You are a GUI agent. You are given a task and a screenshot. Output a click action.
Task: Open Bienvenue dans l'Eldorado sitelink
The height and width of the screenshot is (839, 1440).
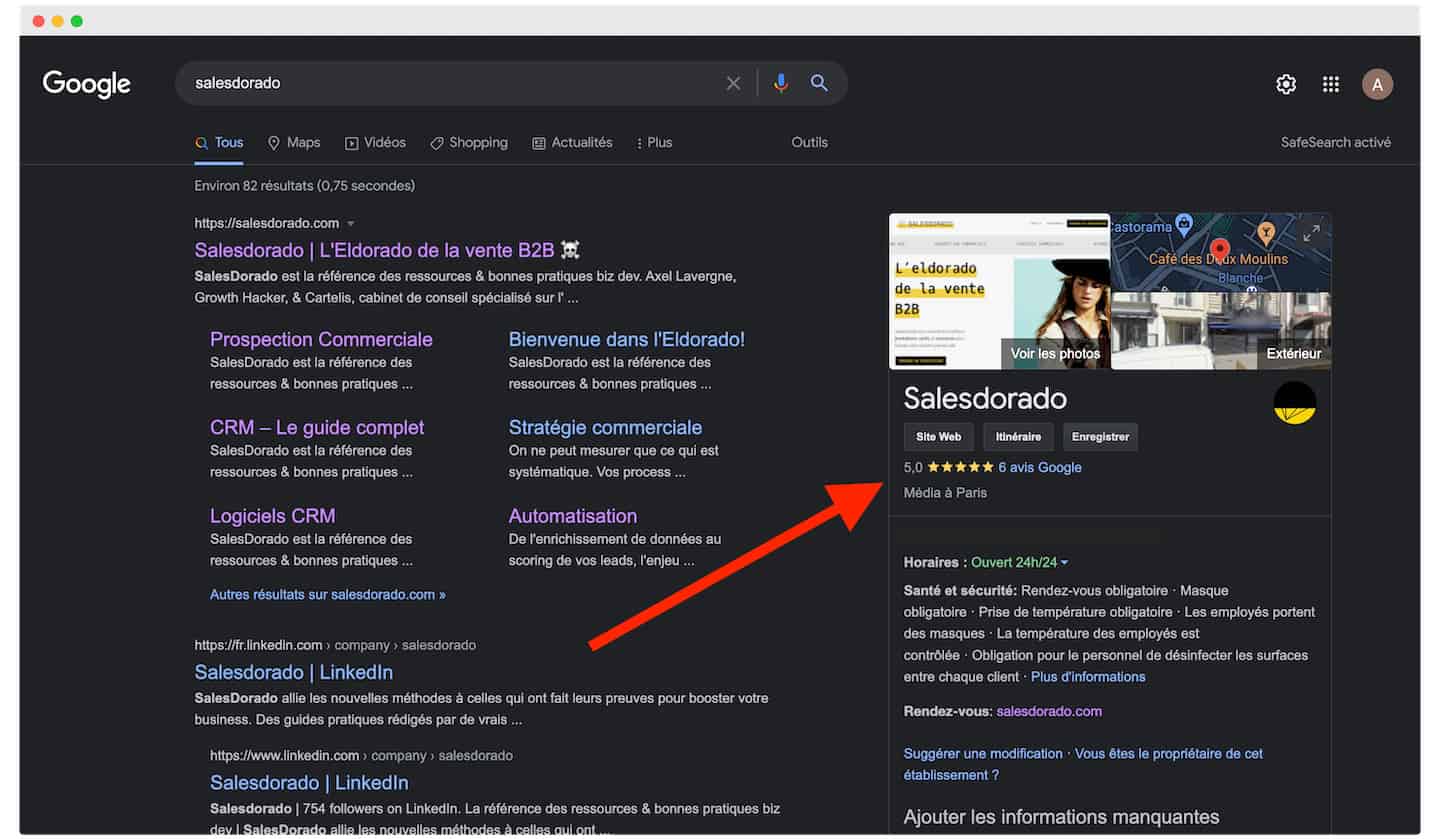click(627, 340)
